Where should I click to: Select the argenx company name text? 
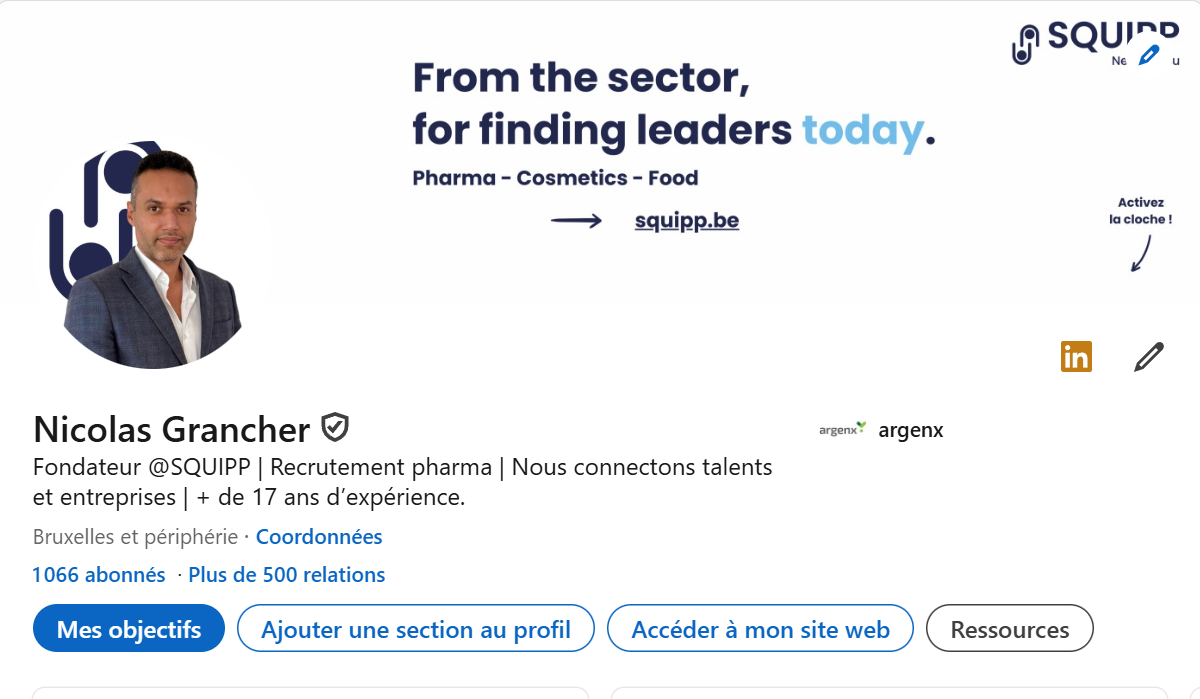911,431
